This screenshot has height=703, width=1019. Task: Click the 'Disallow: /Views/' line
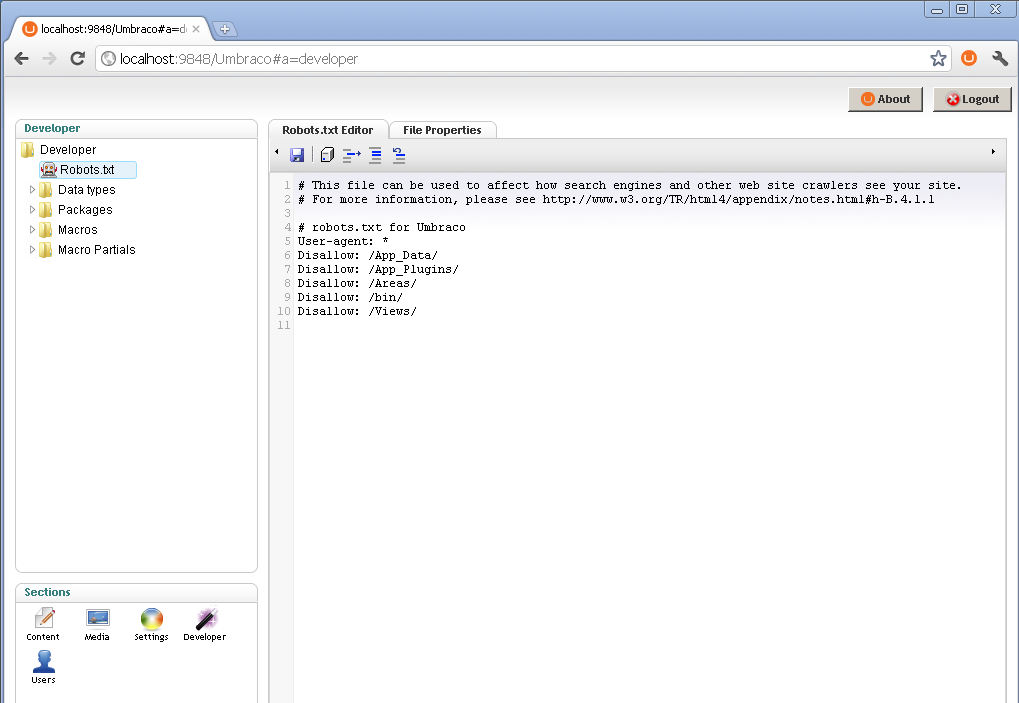357,311
